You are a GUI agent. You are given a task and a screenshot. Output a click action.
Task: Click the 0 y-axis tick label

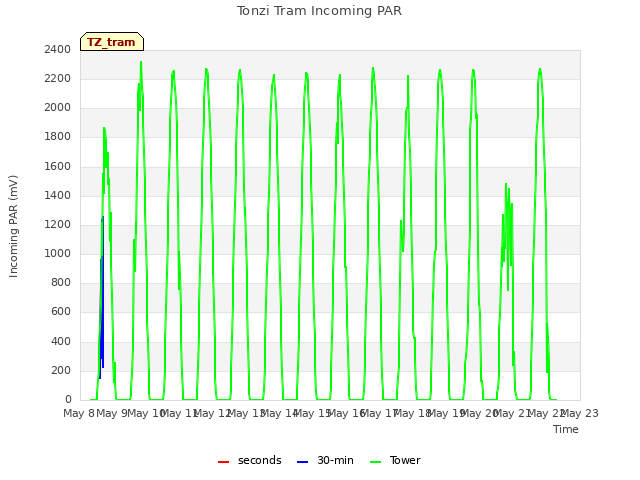click(68, 400)
